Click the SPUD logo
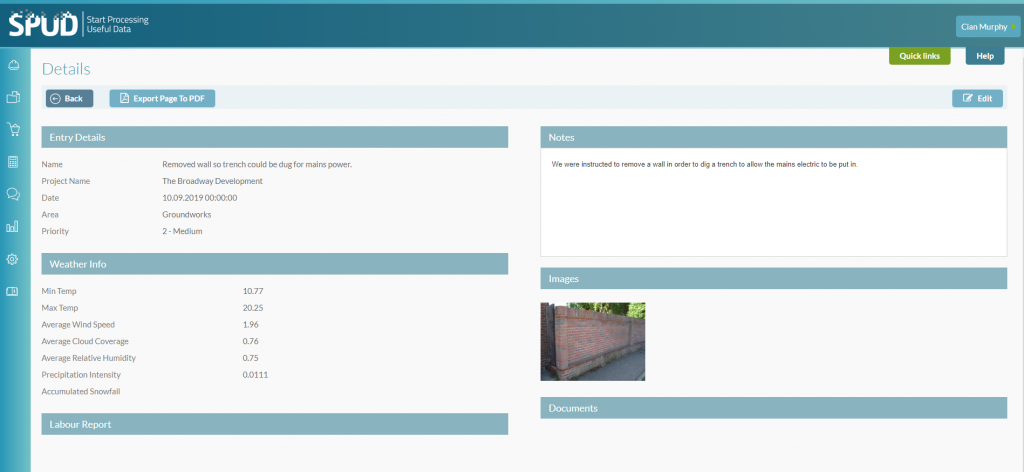 (x=79, y=24)
